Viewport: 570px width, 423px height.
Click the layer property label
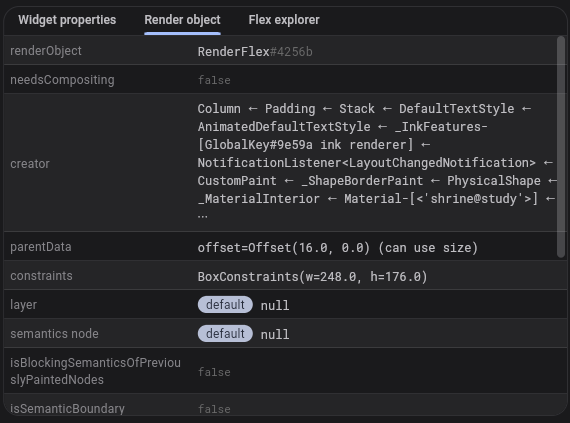24,305
